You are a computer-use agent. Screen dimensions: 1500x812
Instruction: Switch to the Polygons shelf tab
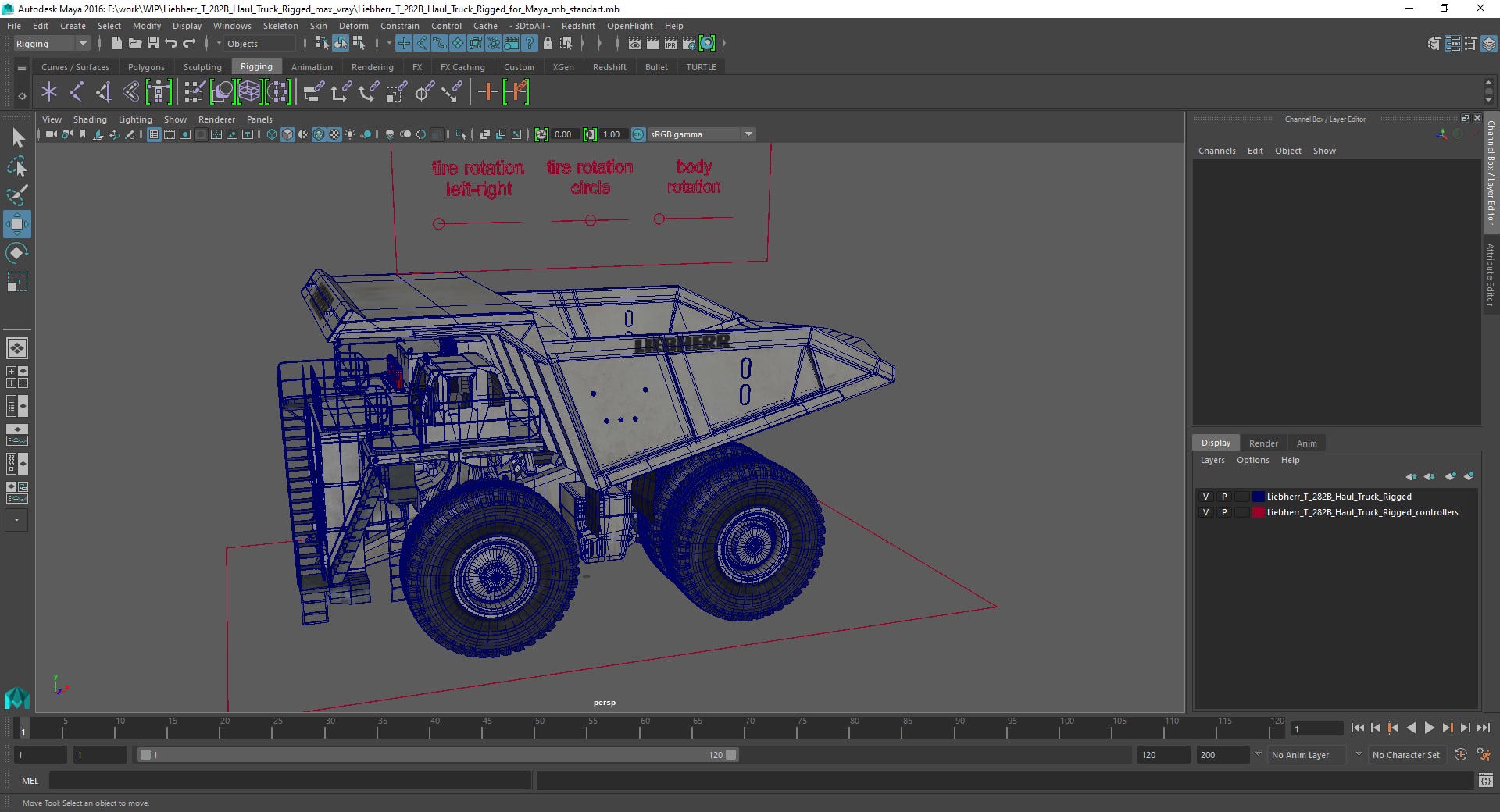pos(146,67)
